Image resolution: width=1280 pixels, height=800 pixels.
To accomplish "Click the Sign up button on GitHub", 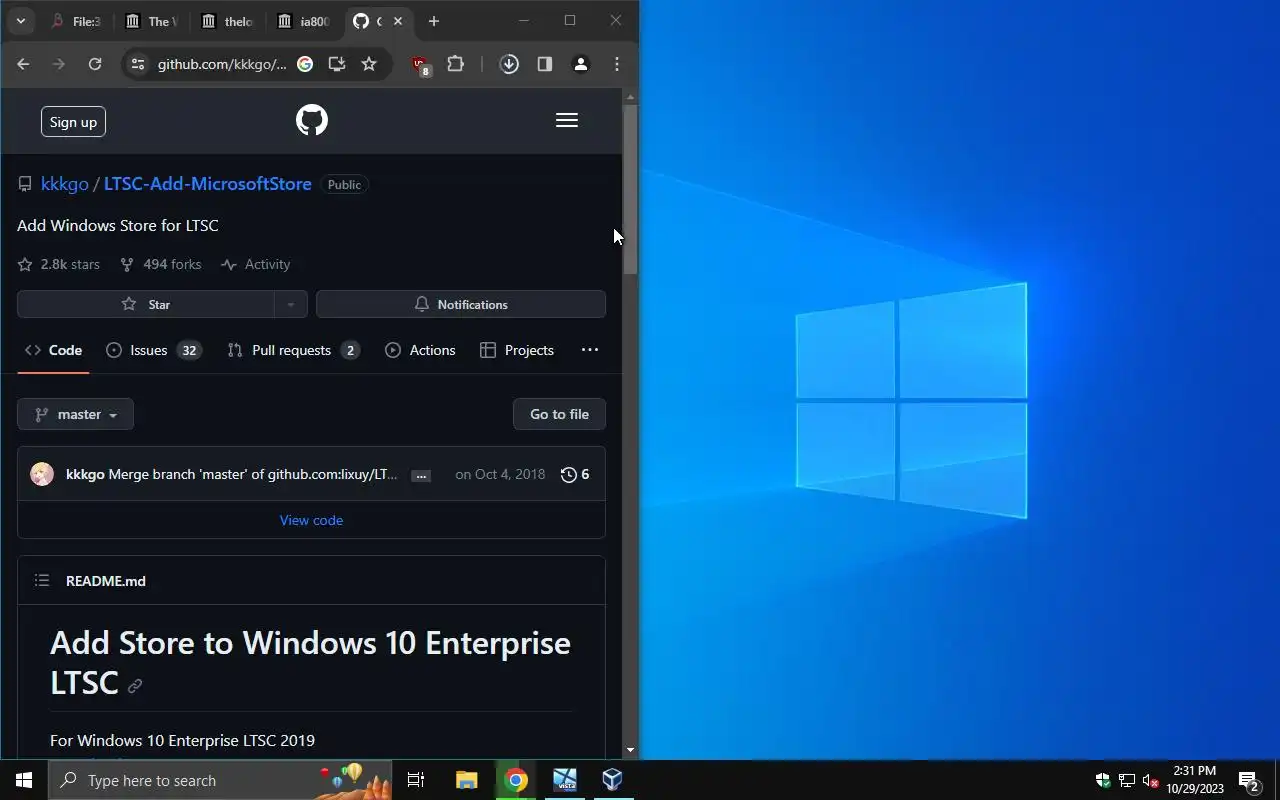I will [x=73, y=122].
